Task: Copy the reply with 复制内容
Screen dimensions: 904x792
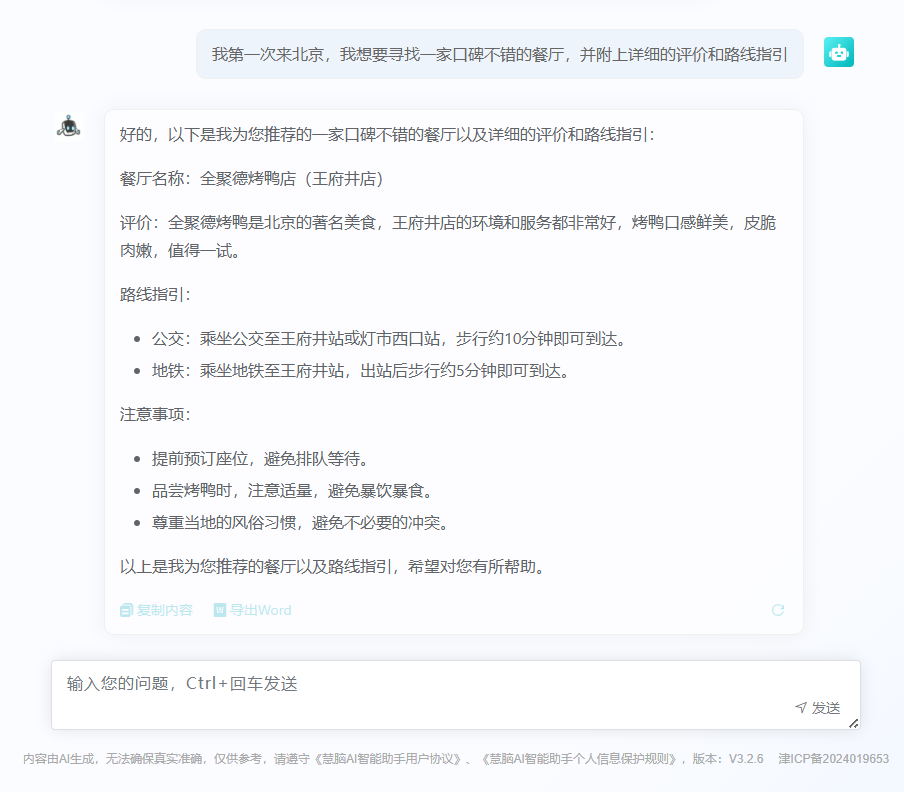Action: (x=156, y=610)
